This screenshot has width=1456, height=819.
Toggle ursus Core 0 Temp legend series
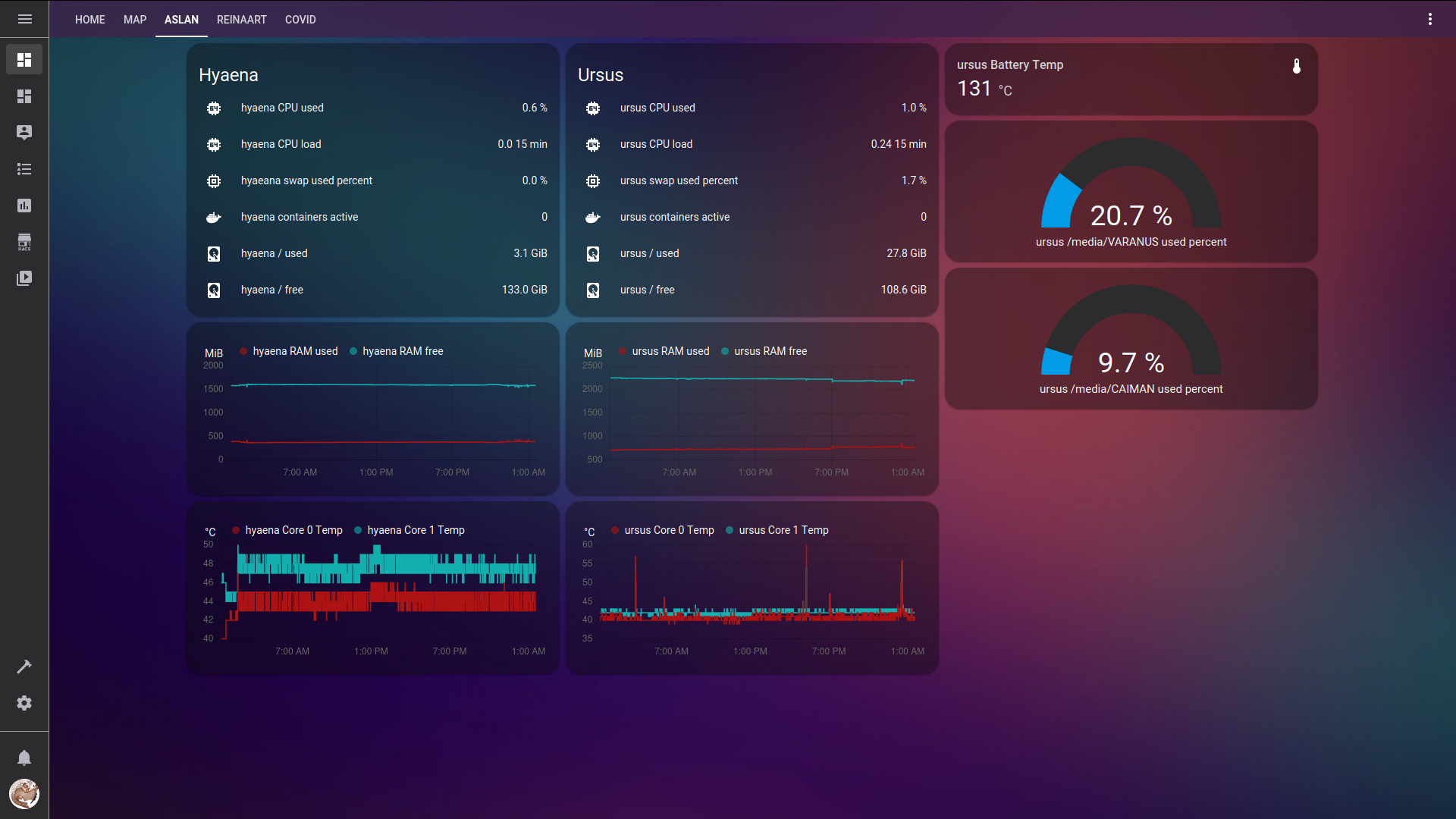663,530
